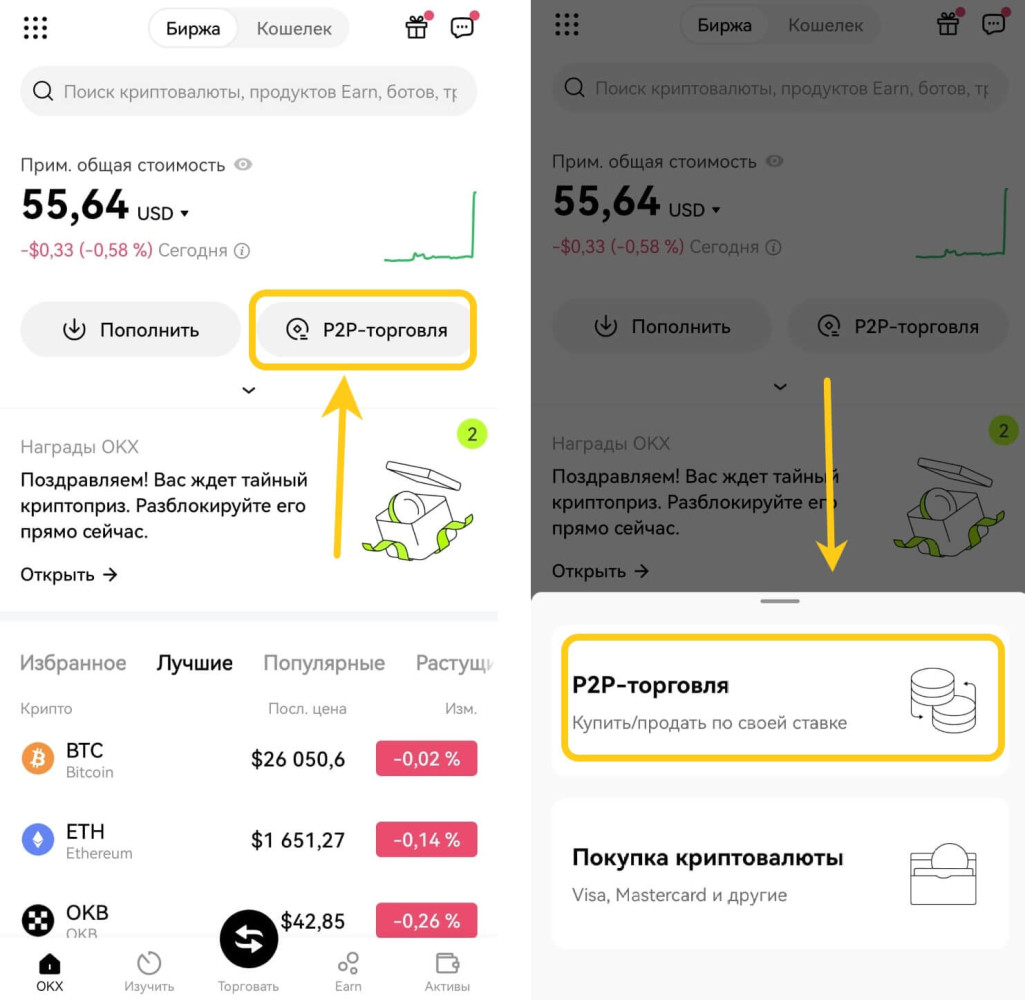Tap the central swap trade button
The width and height of the screenshot is (1025, 1000).
pyautogui.click(x=249, y=939)
